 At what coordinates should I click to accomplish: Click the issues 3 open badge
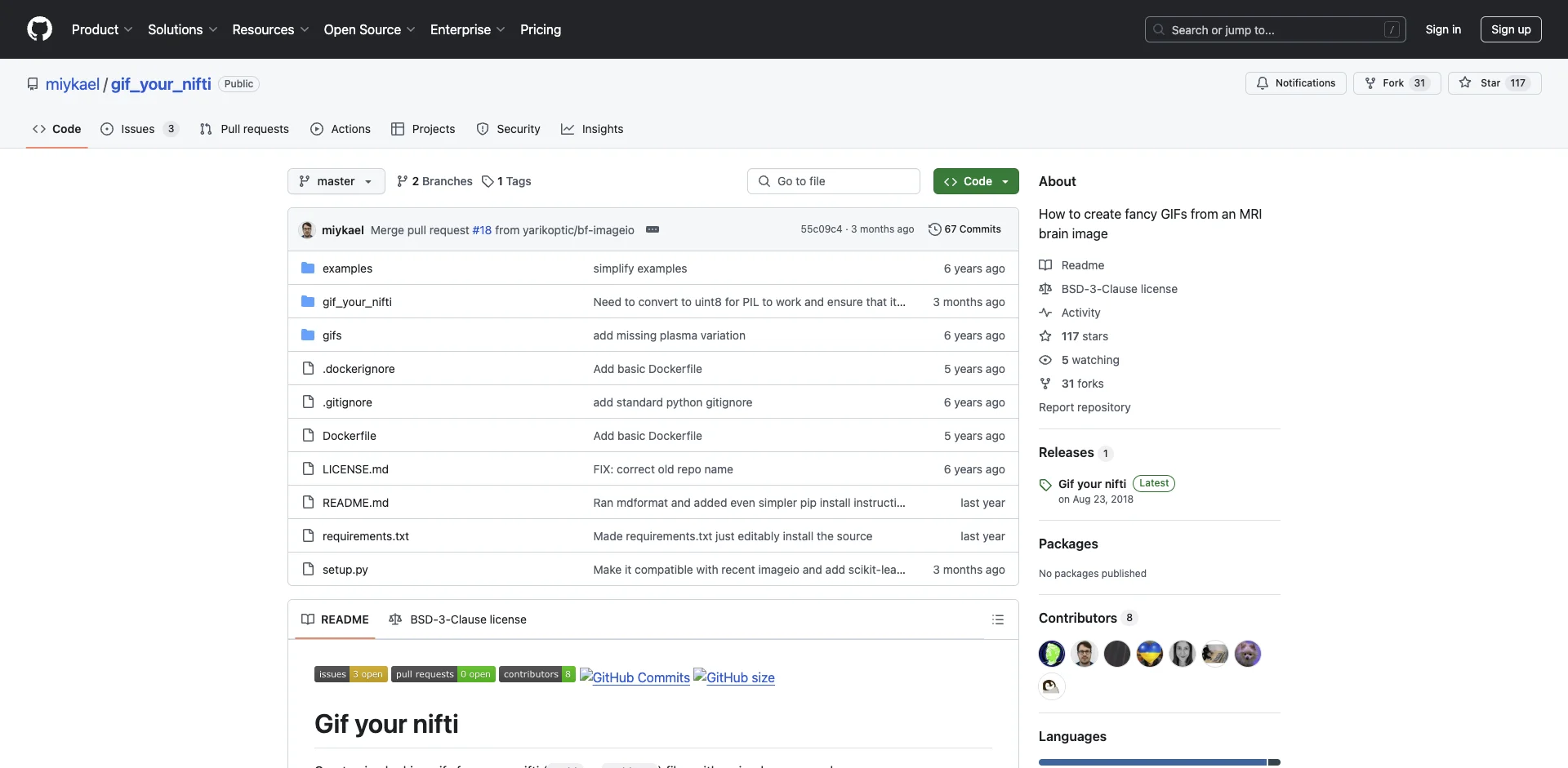[x=351, y=674]
